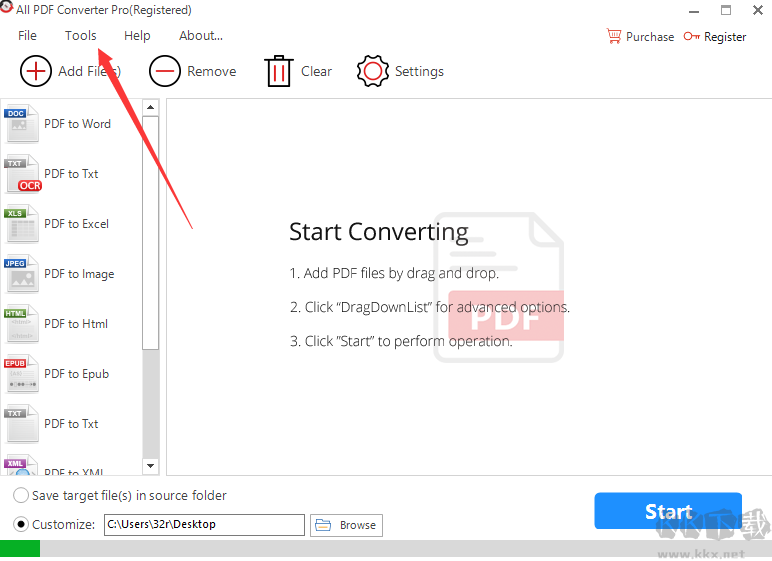Screen dimensions: 772x561
Task: Click the 'Click "Start" to perform operation' line
Action: (401, 341)
